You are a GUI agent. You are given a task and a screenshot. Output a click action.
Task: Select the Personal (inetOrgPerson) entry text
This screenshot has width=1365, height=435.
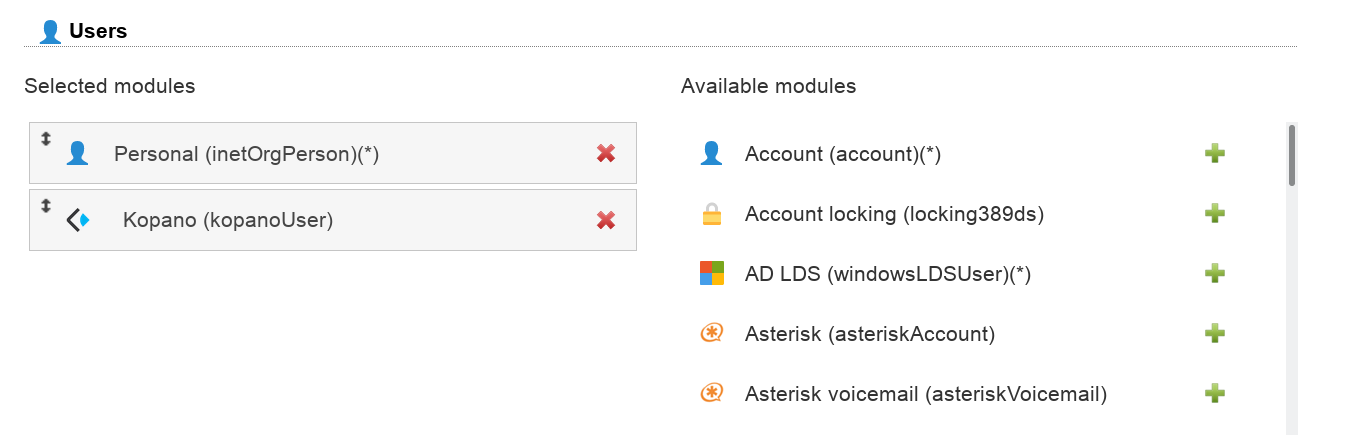(246, 154)
